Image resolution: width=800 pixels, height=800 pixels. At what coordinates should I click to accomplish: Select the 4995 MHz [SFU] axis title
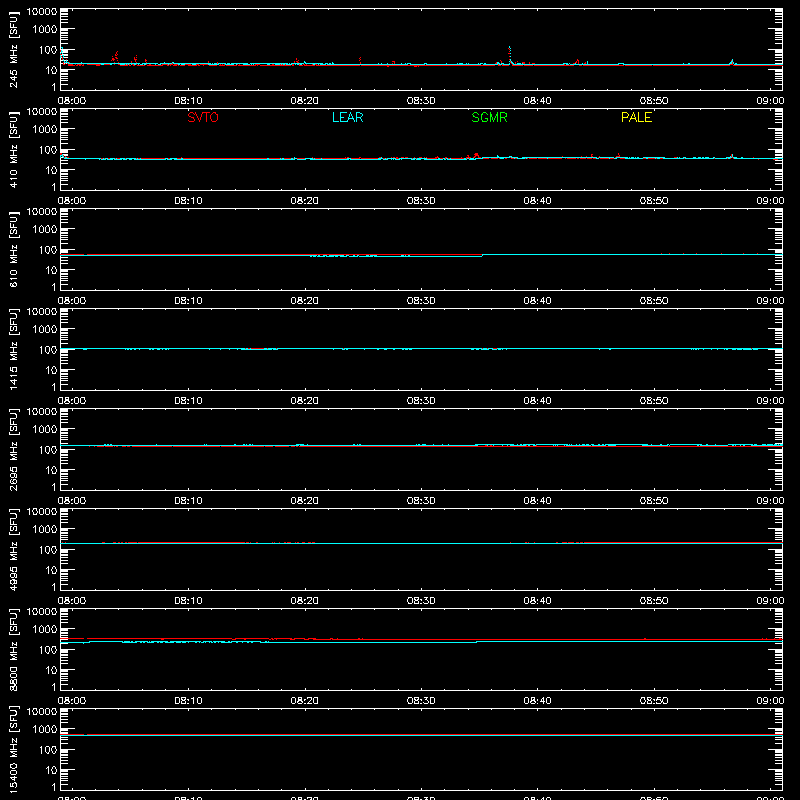13,549
